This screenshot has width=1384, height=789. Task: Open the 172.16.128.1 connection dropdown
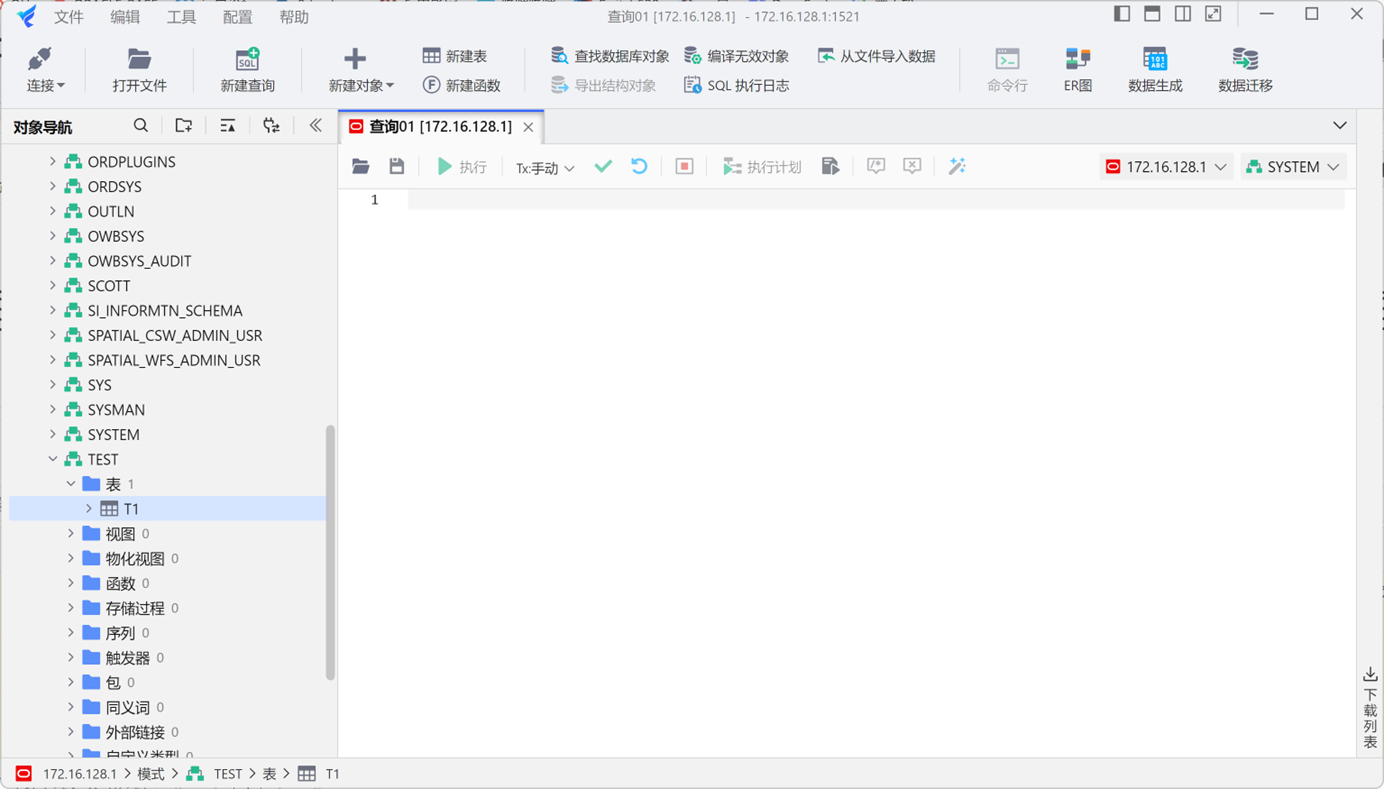pos(1165,167)
